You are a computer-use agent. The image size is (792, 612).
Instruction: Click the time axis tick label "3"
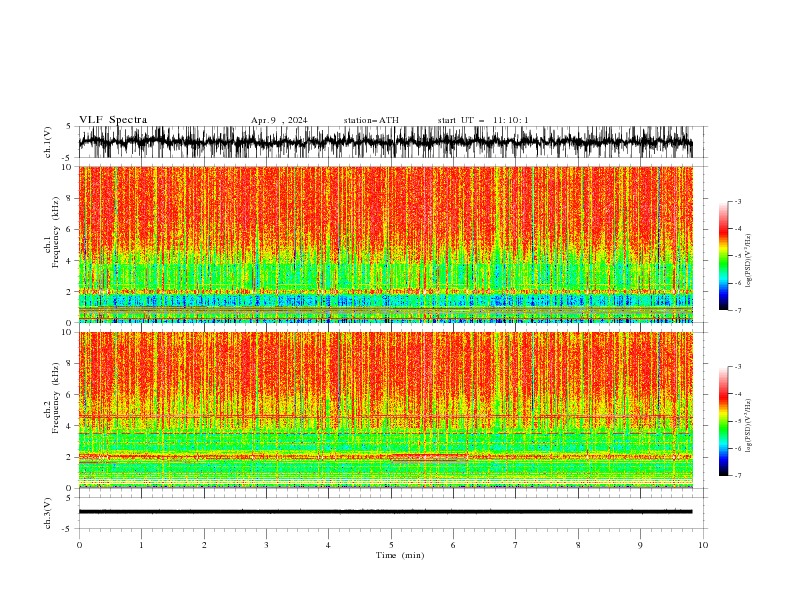(266, 545)
